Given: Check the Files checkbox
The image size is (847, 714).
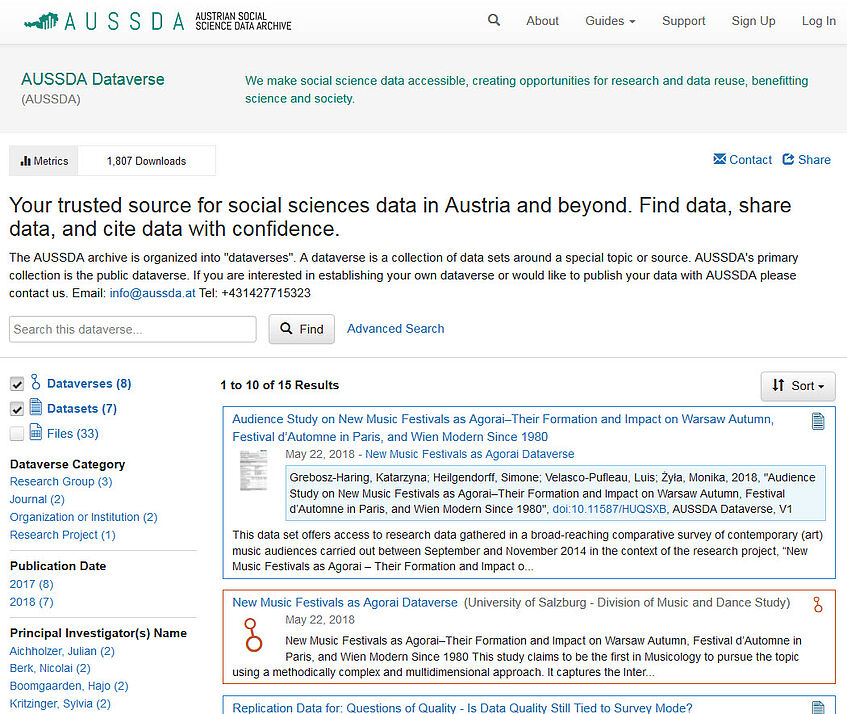Looking at the screenshot, I should coord(17,434).
